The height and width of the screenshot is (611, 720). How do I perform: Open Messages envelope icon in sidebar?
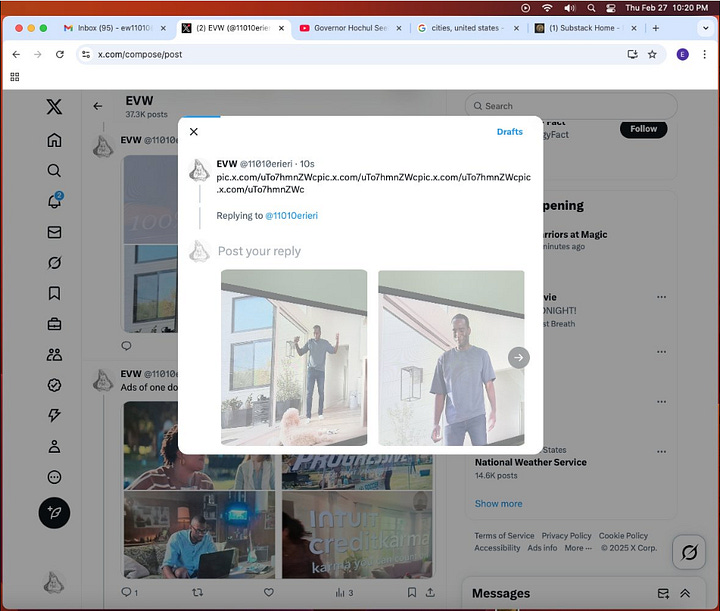point(54,232)
